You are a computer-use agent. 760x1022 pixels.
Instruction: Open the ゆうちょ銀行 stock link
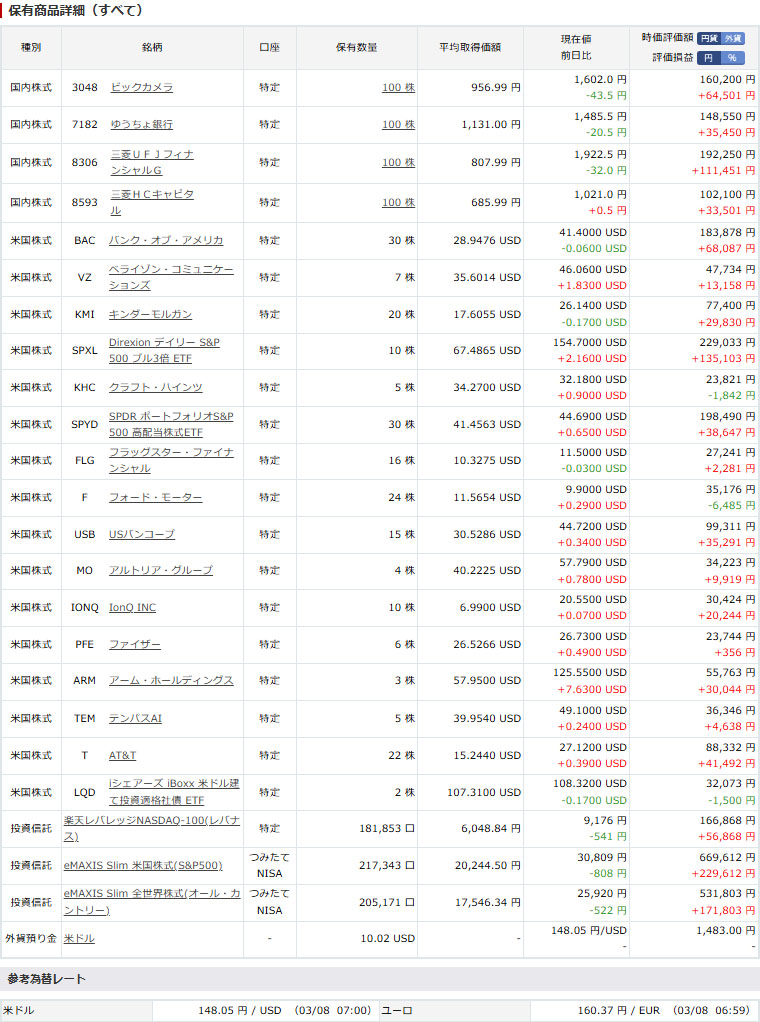point(141,125)
